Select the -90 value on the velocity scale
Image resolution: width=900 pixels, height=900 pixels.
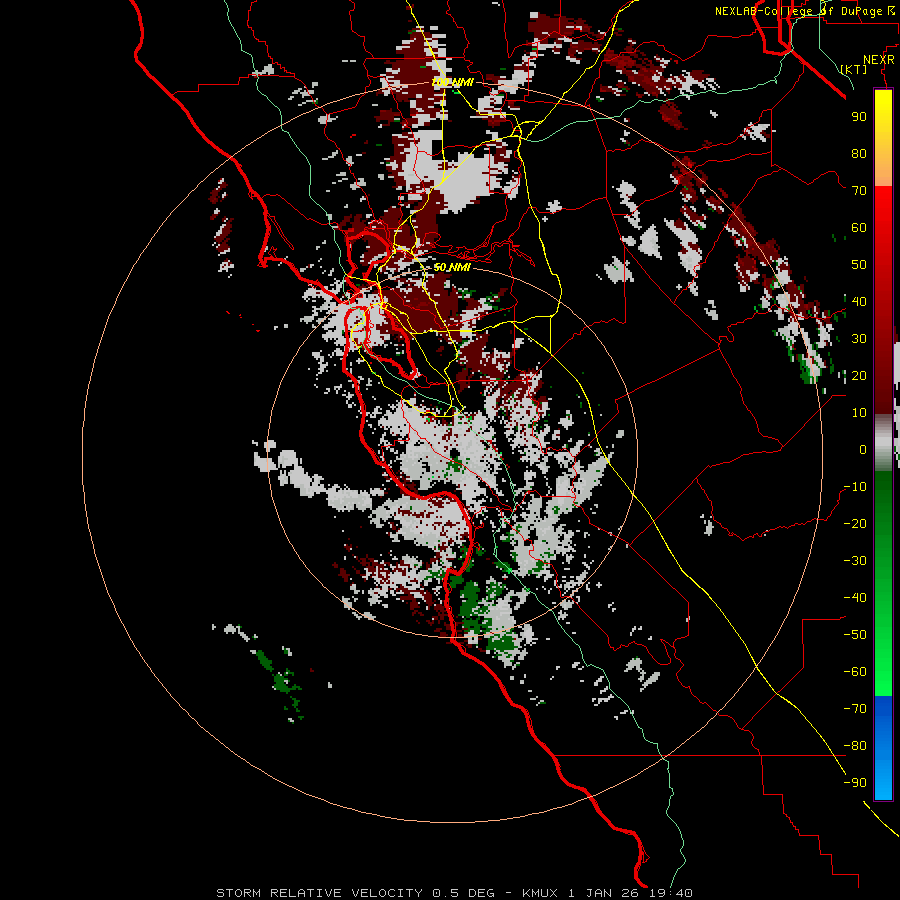(855, 782)
